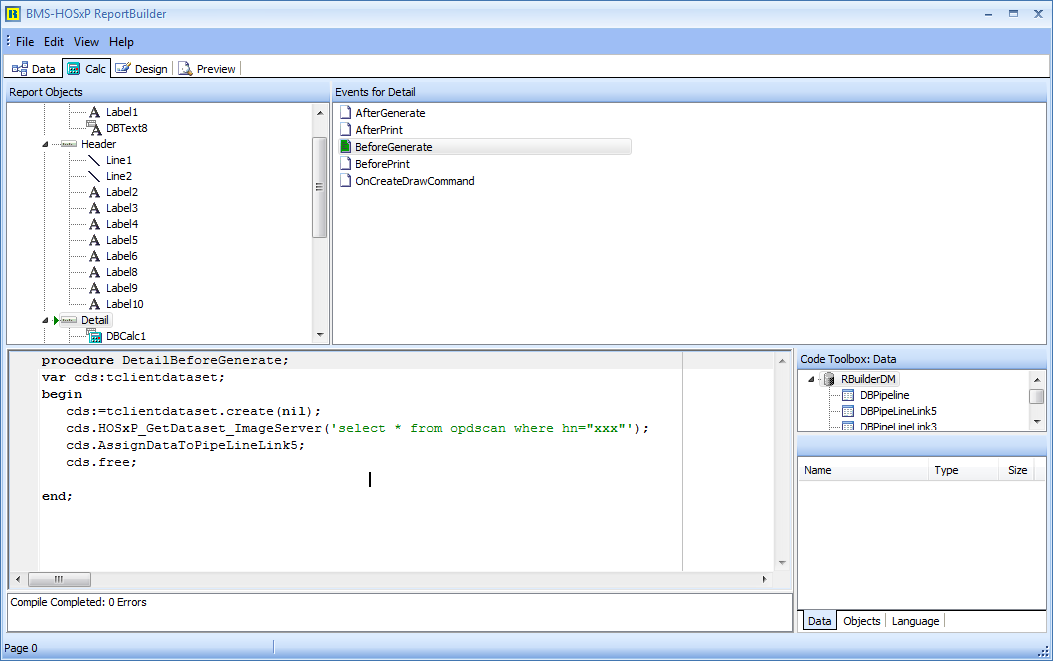Click the Label3 text icon

click(x=95, y=208)
